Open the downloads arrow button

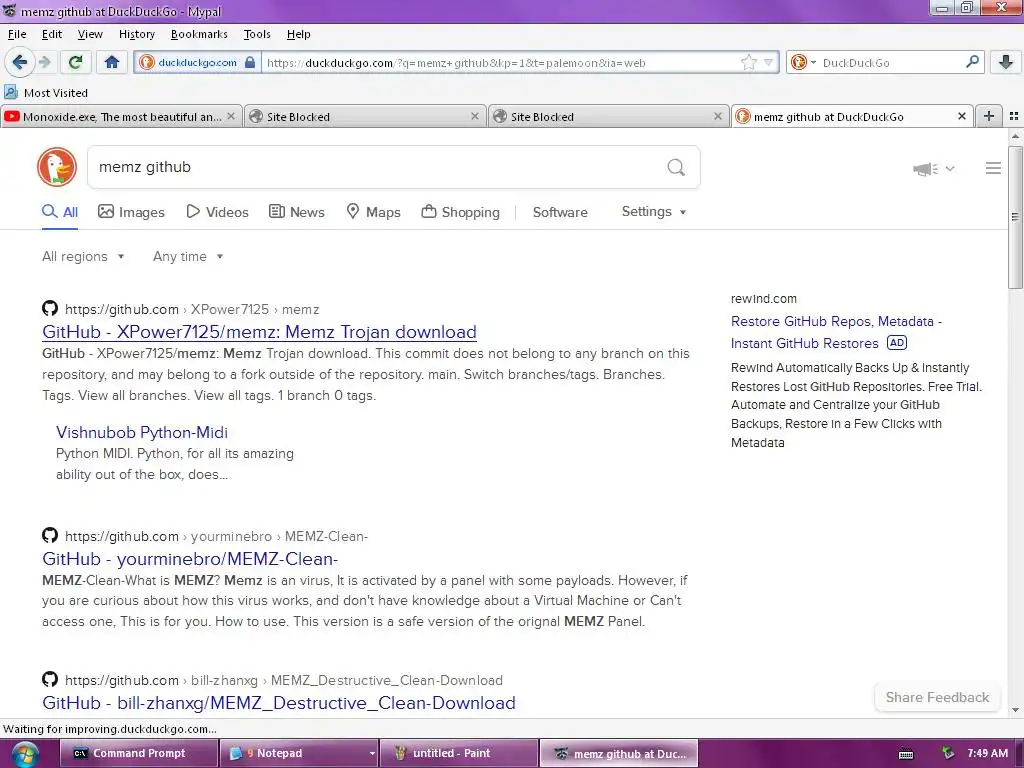[1006, 62]
